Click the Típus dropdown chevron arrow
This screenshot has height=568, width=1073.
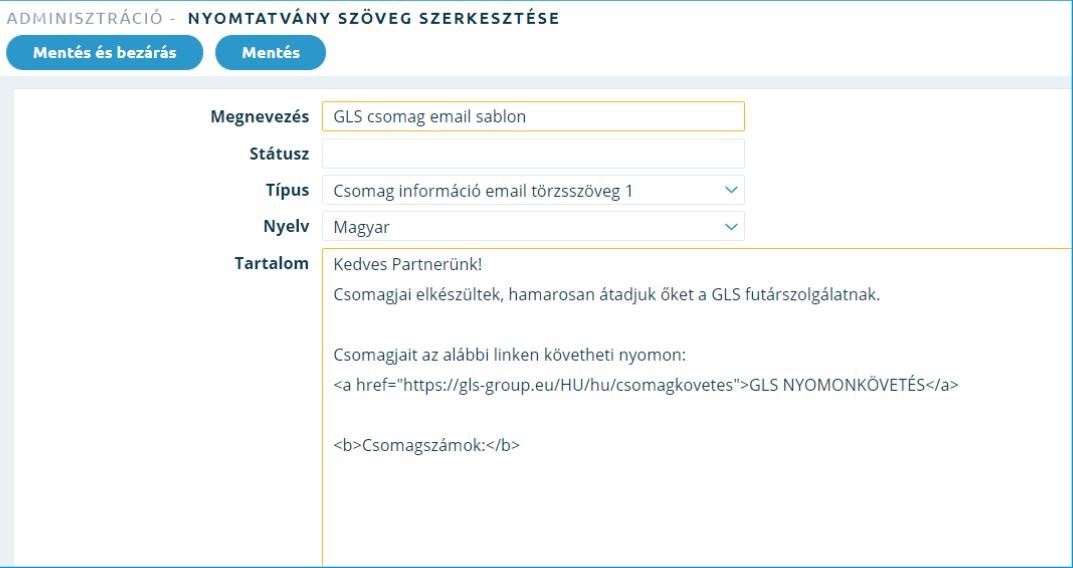tap(731, 190)
